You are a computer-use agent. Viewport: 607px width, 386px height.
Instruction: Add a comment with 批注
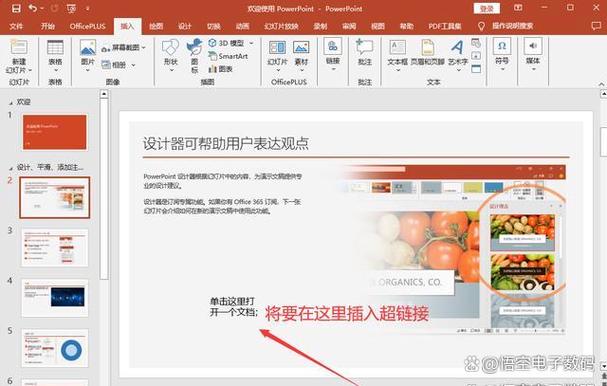pyautogui.click(x=364, y=52)
